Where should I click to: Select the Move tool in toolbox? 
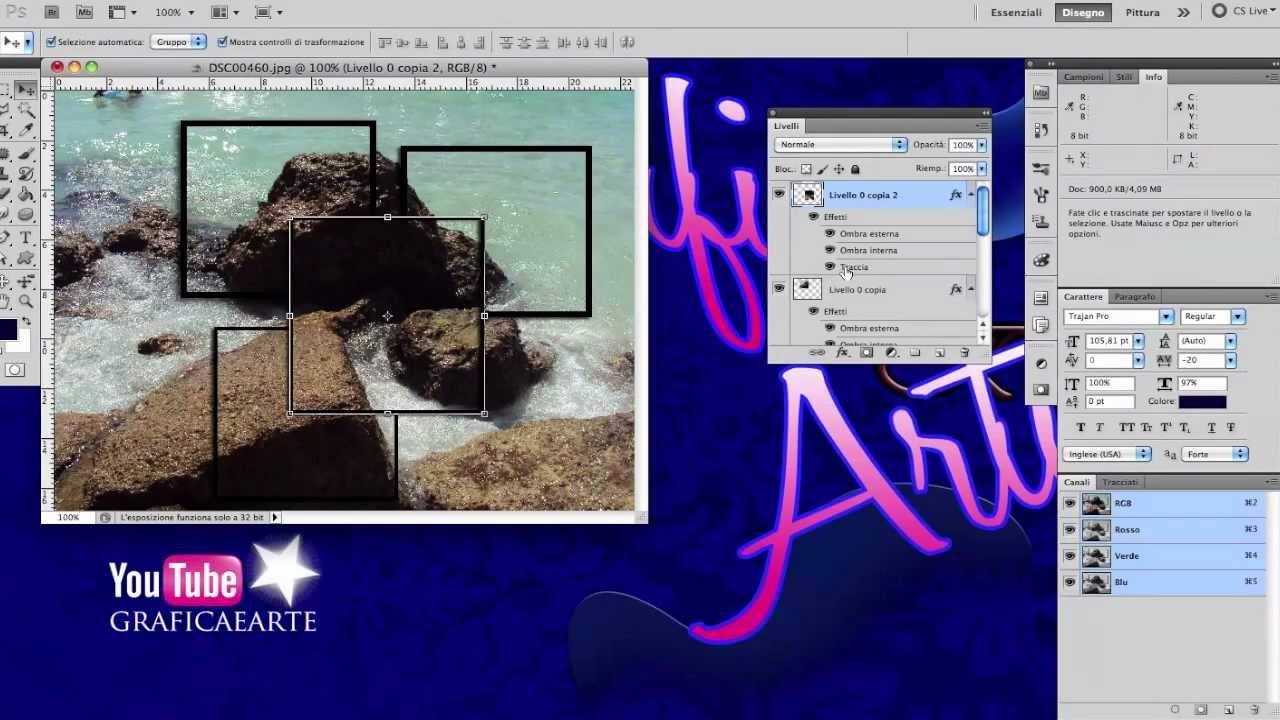[26, 90]
